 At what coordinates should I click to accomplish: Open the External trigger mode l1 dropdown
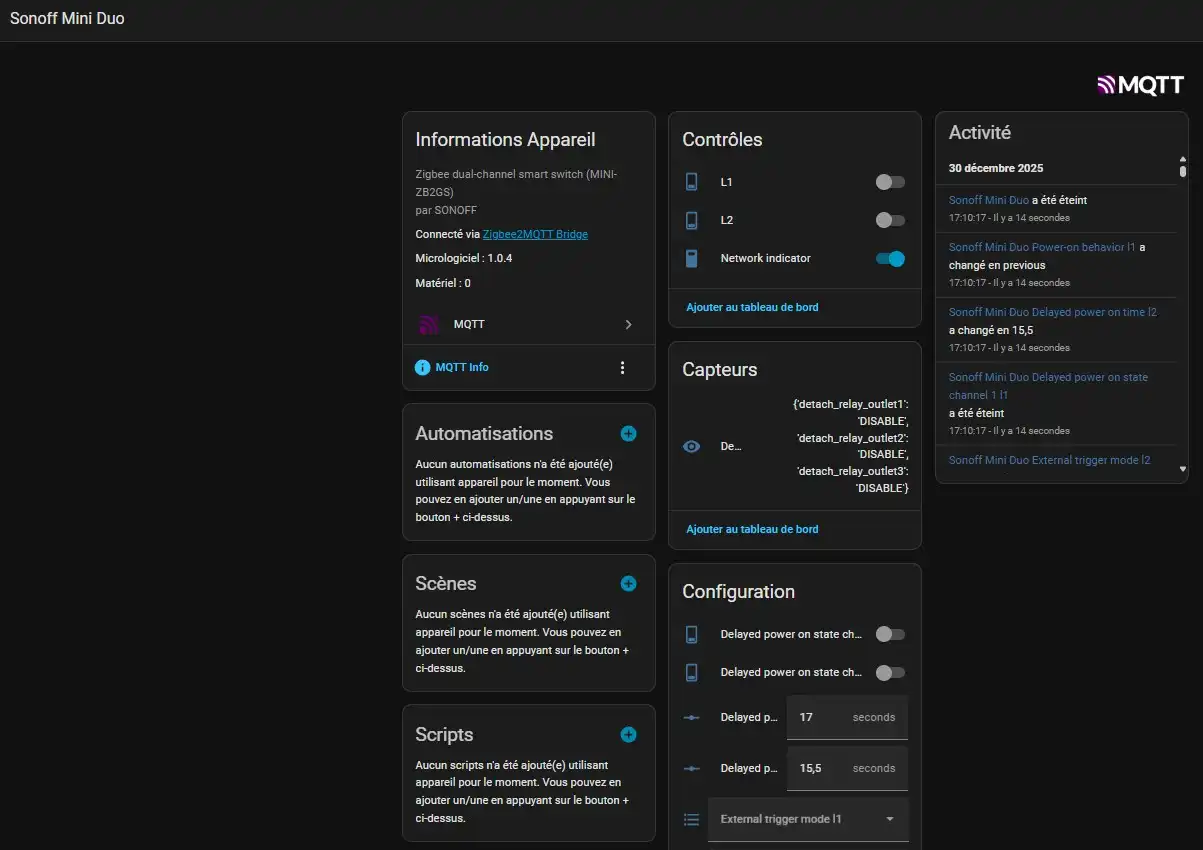tap(808, 819)
